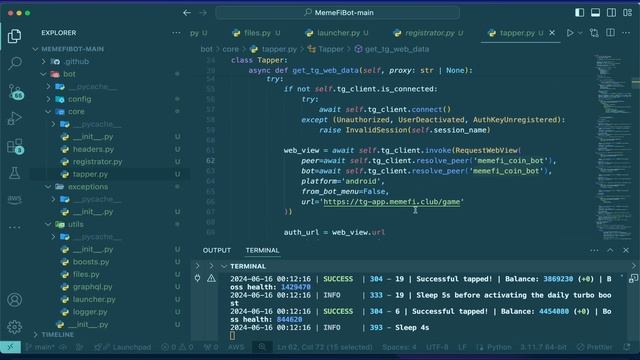Toggle the primary side bar layout icon
This screenshot has height=360, width=640.
579,13
